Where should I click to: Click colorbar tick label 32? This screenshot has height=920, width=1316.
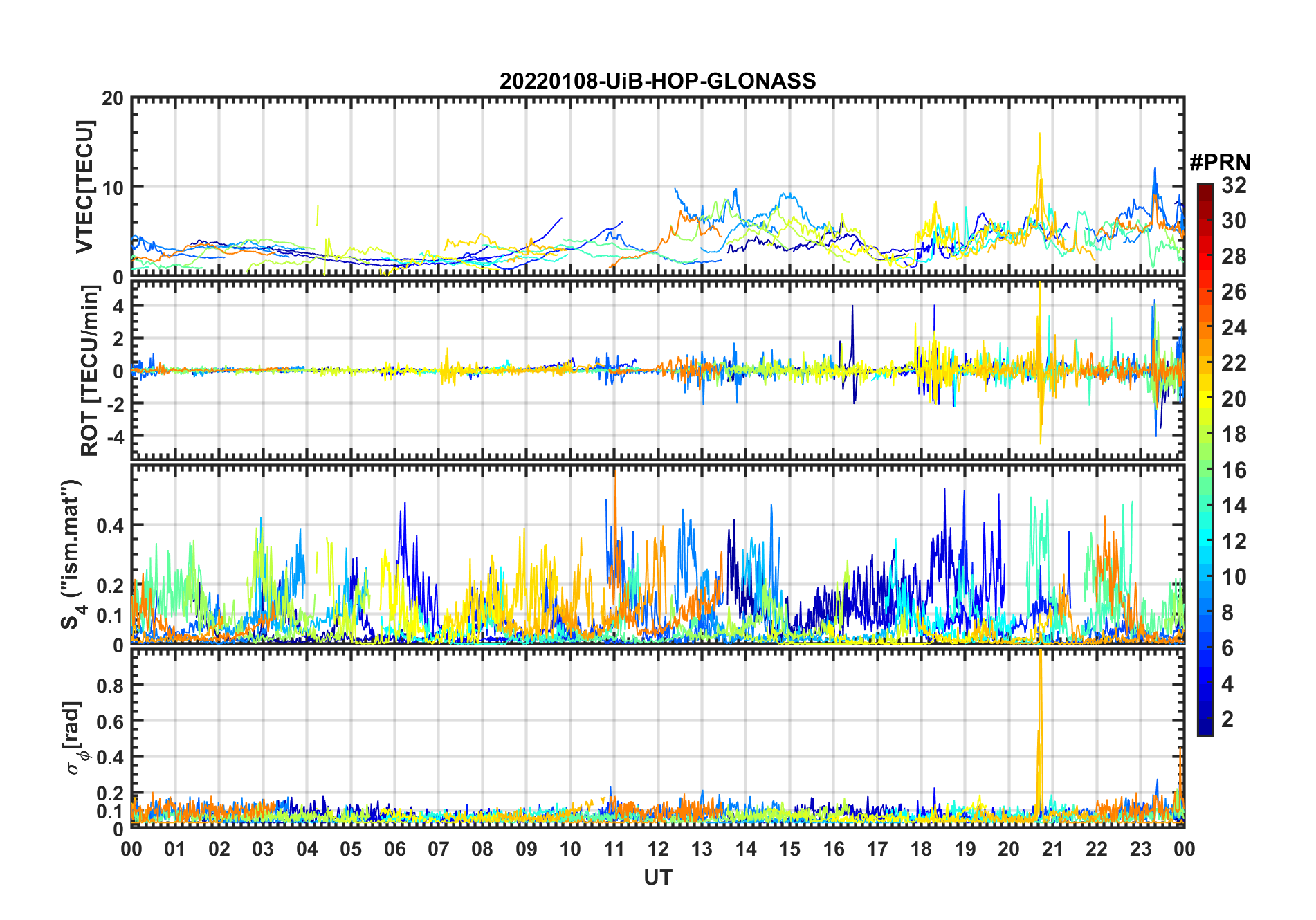tap(1234, 185)
